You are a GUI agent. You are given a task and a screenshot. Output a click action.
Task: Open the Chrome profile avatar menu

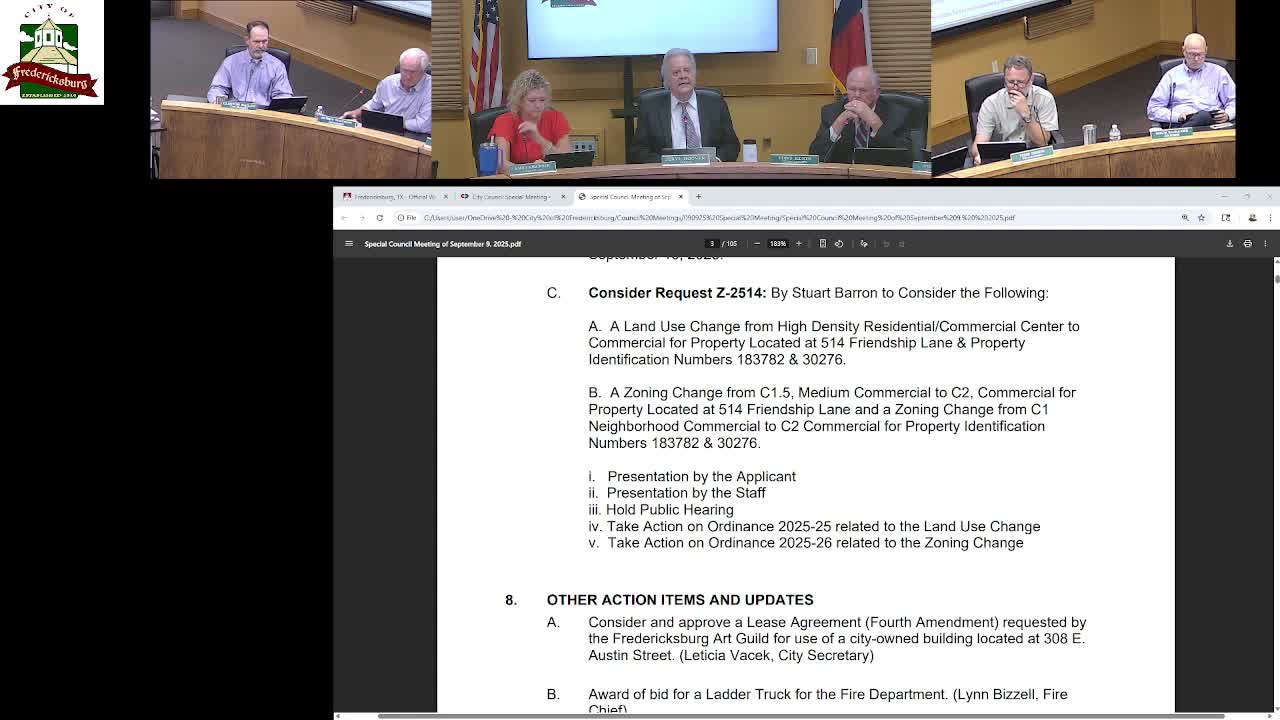point(1252,218)
